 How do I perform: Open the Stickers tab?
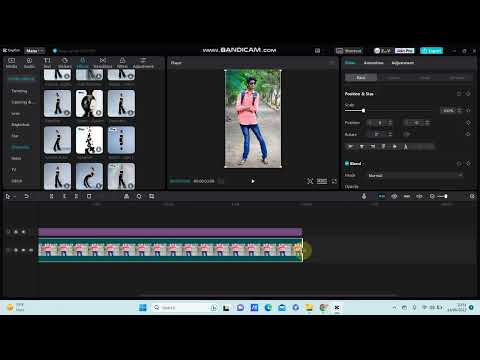pos(65,63)
